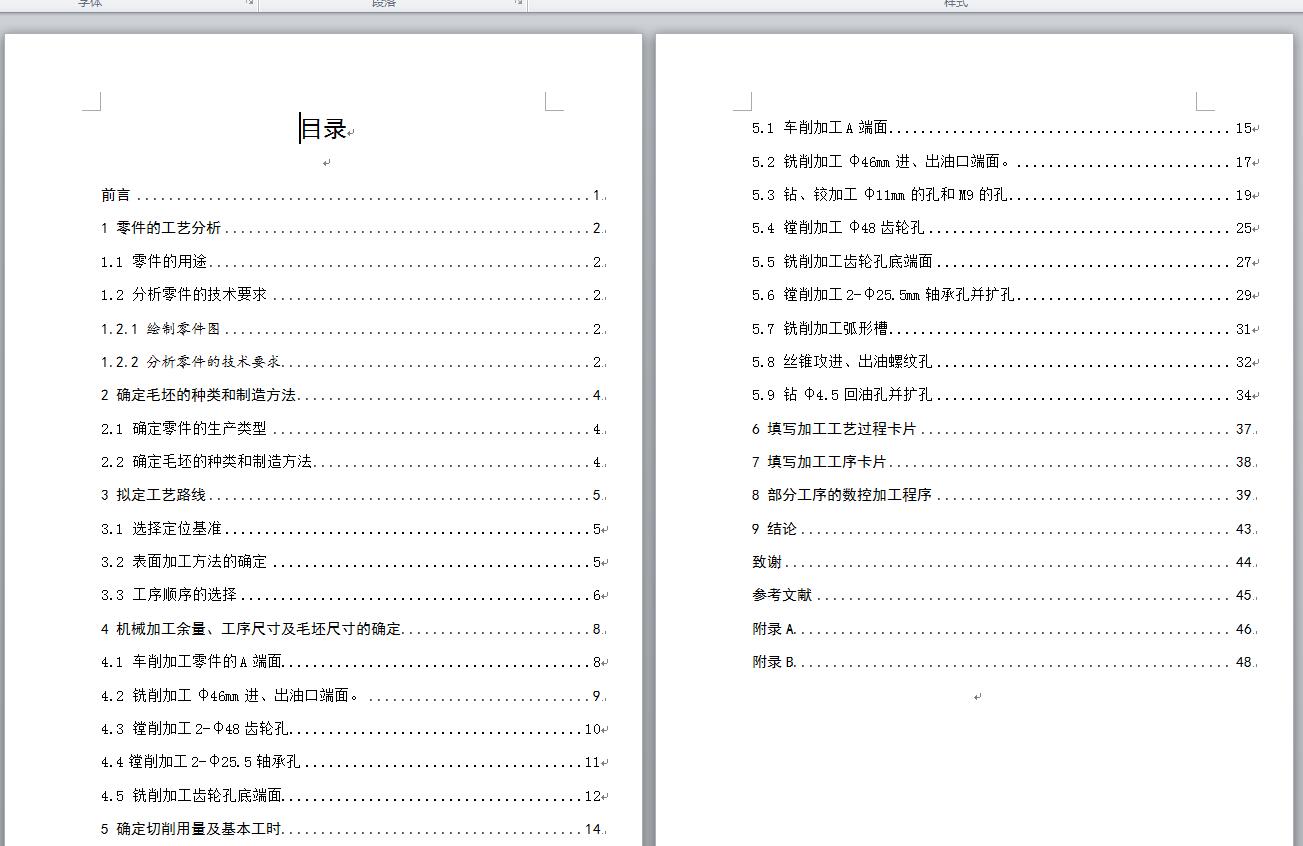Click the 目录 title heading
The image size is (1303, 846).
(x=324, y=129)
